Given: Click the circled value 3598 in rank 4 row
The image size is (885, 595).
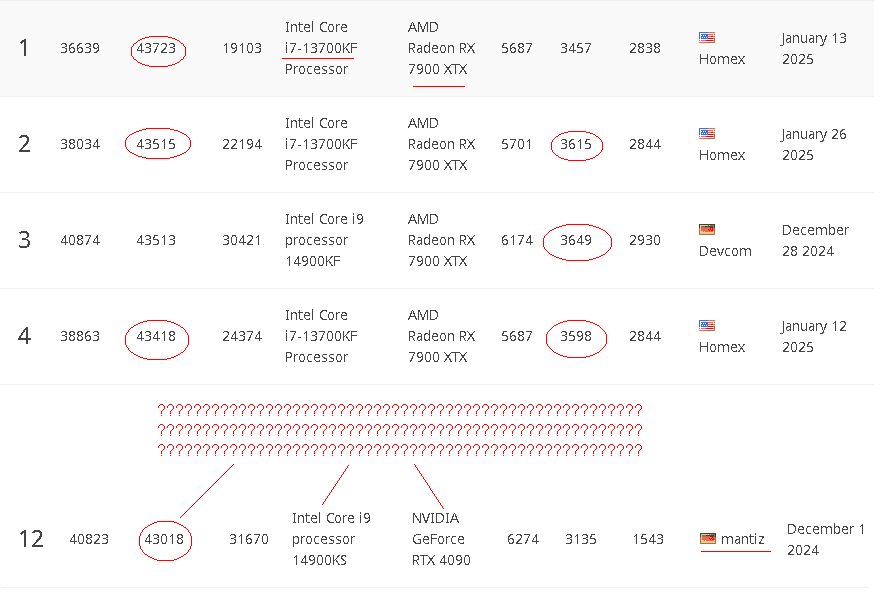Looking at the screenshot, I should (x=576, y=336).
